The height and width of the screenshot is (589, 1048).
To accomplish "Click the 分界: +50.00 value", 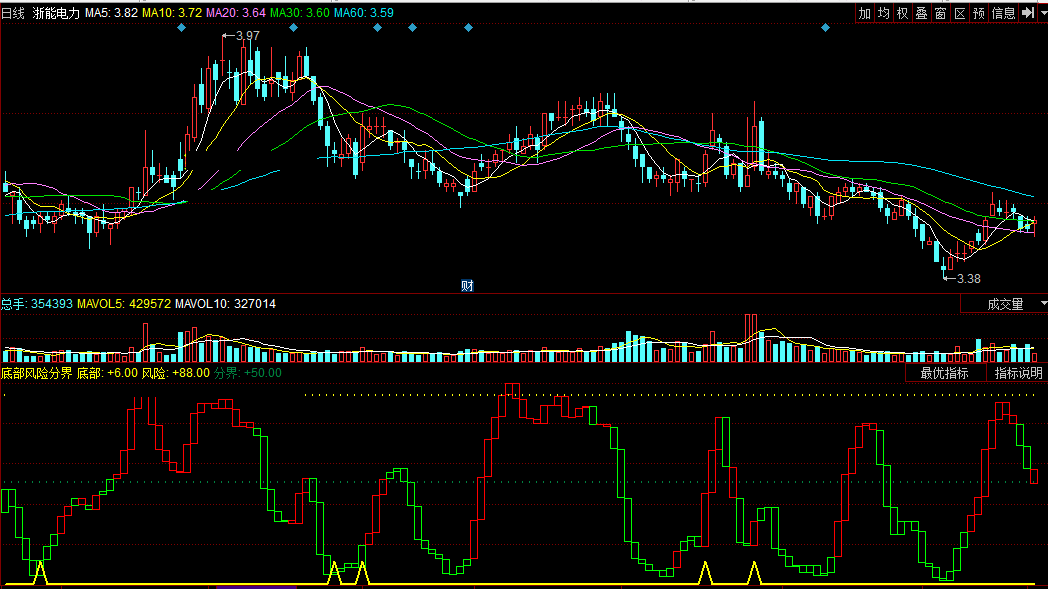I will point(248,373).
